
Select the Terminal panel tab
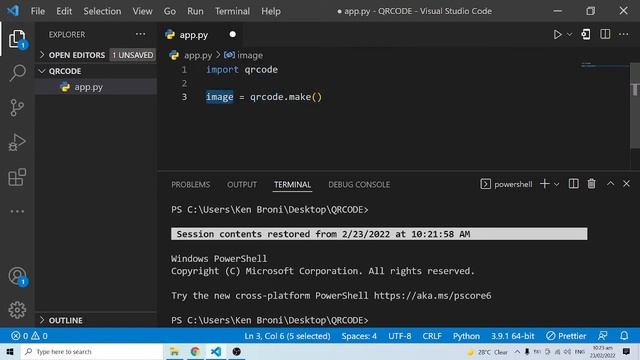[292, 184]
